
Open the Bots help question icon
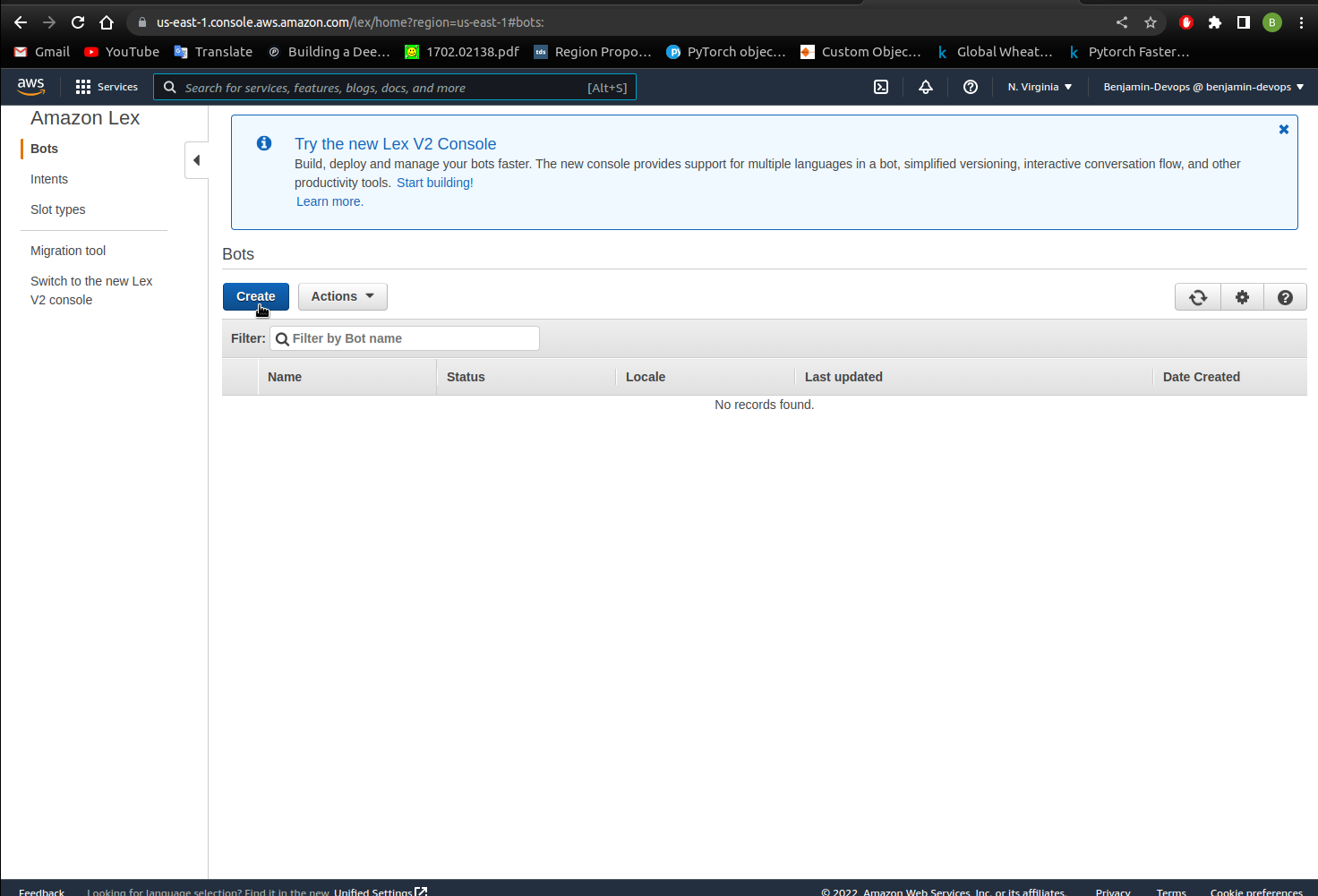point(1285,297)
